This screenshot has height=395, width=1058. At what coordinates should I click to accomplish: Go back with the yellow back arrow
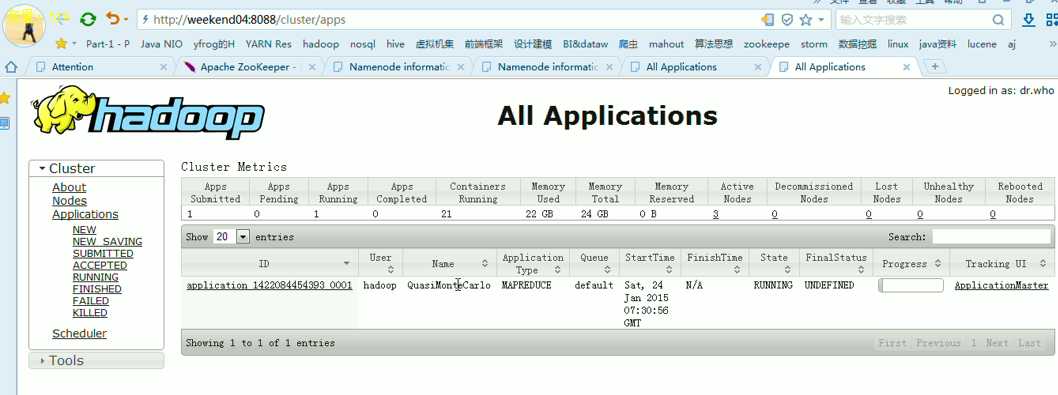coord(61,20)
